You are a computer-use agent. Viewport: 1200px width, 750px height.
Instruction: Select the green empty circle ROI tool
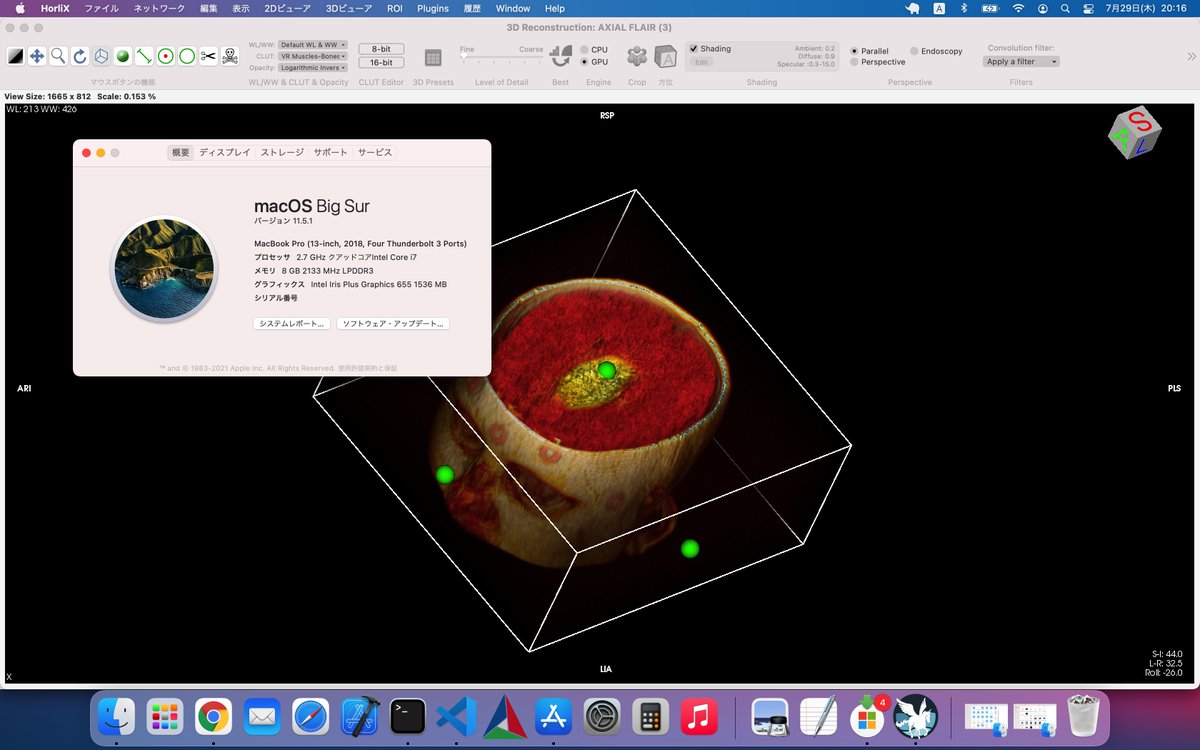[x=187, y=56]
